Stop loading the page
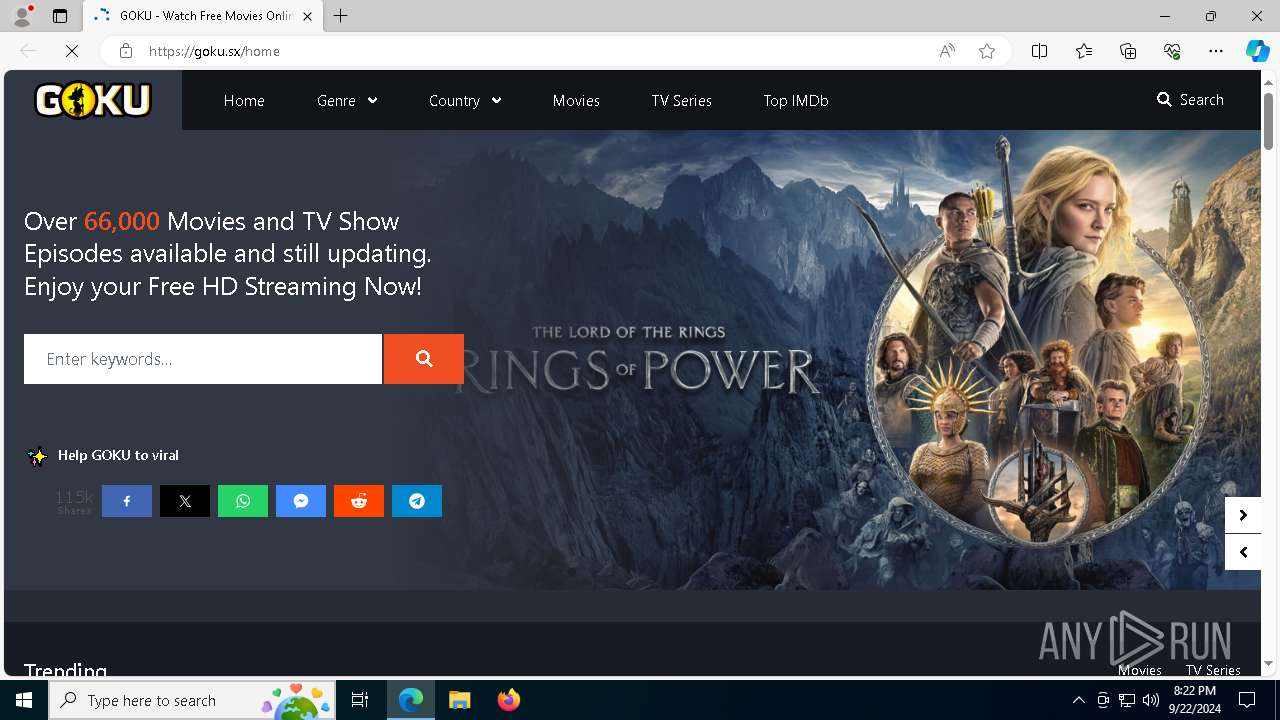The image size is (1280, 720). coord(72,51)
